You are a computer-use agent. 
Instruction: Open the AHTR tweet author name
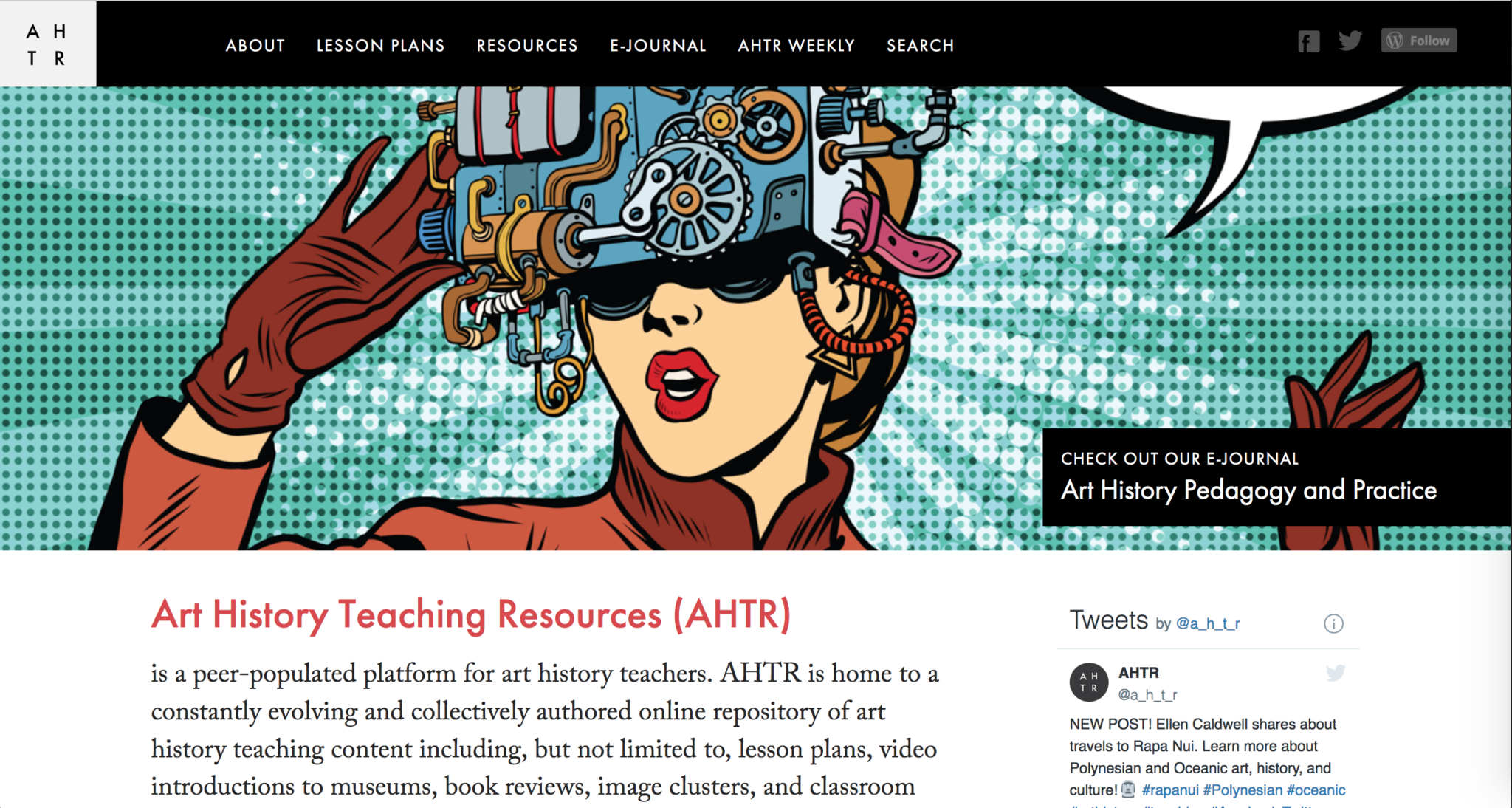[1138, 673]
